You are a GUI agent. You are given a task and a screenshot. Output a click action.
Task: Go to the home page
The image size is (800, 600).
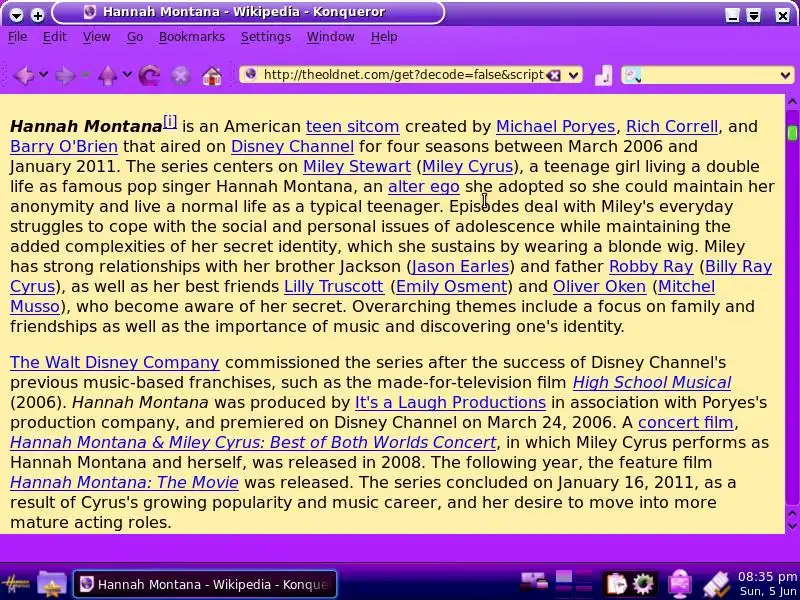click(x=212, y=76)
